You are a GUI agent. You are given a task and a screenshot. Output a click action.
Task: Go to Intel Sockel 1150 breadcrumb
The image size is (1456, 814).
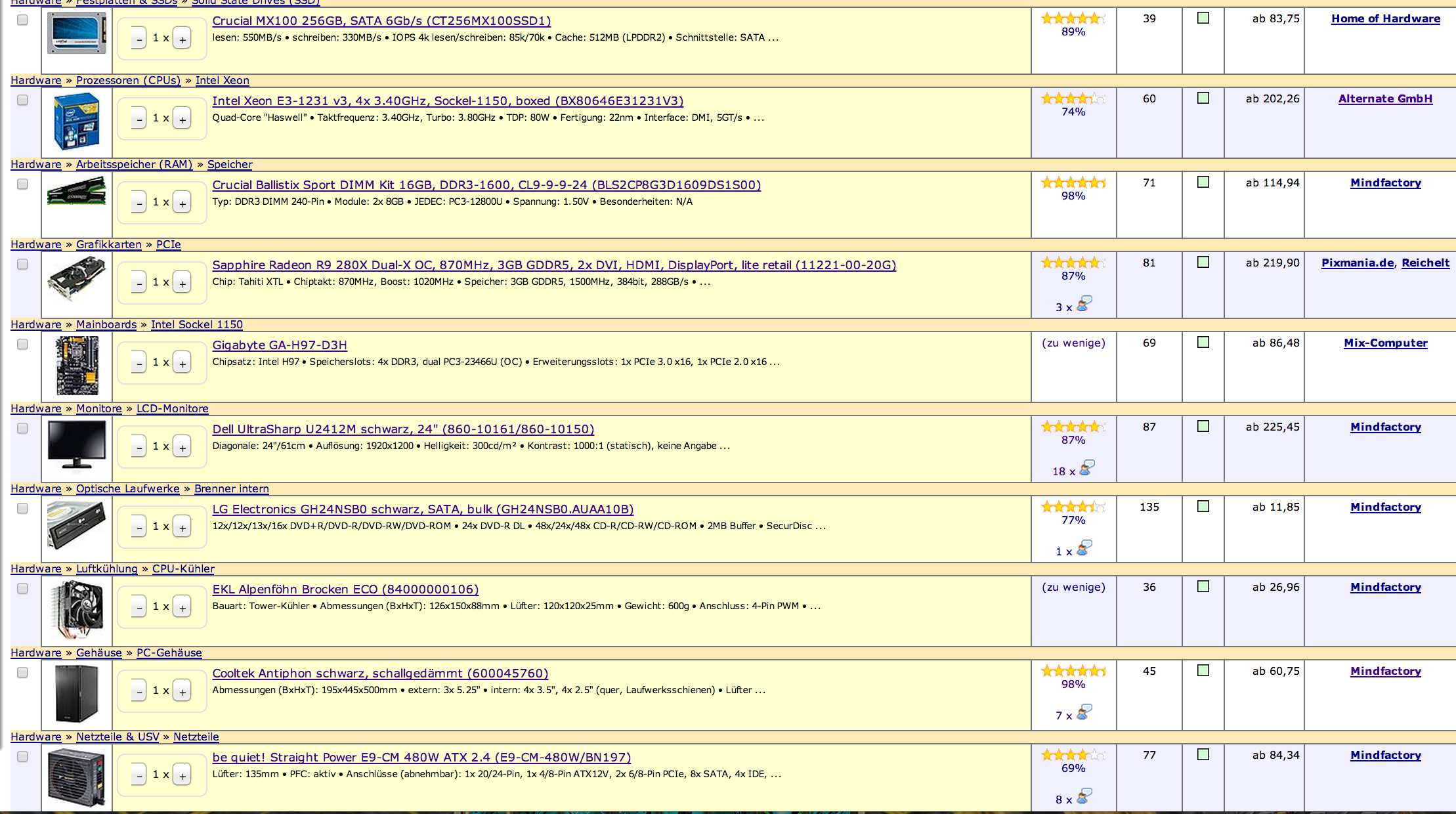pos(196,324)
